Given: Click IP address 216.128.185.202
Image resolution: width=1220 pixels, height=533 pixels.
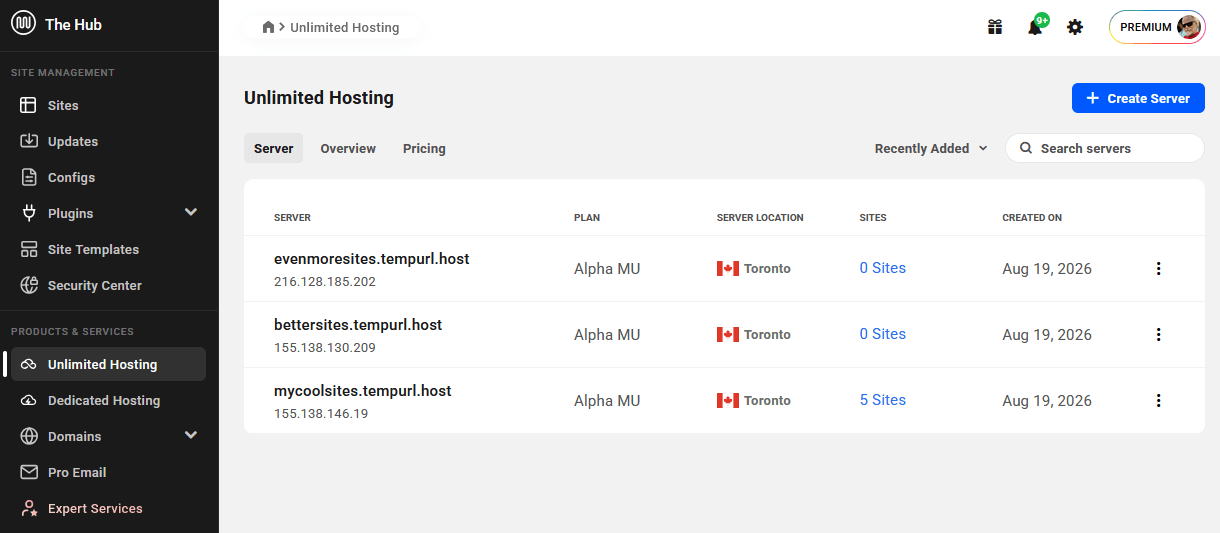Looking at the screenshot, I should (325, 282).
